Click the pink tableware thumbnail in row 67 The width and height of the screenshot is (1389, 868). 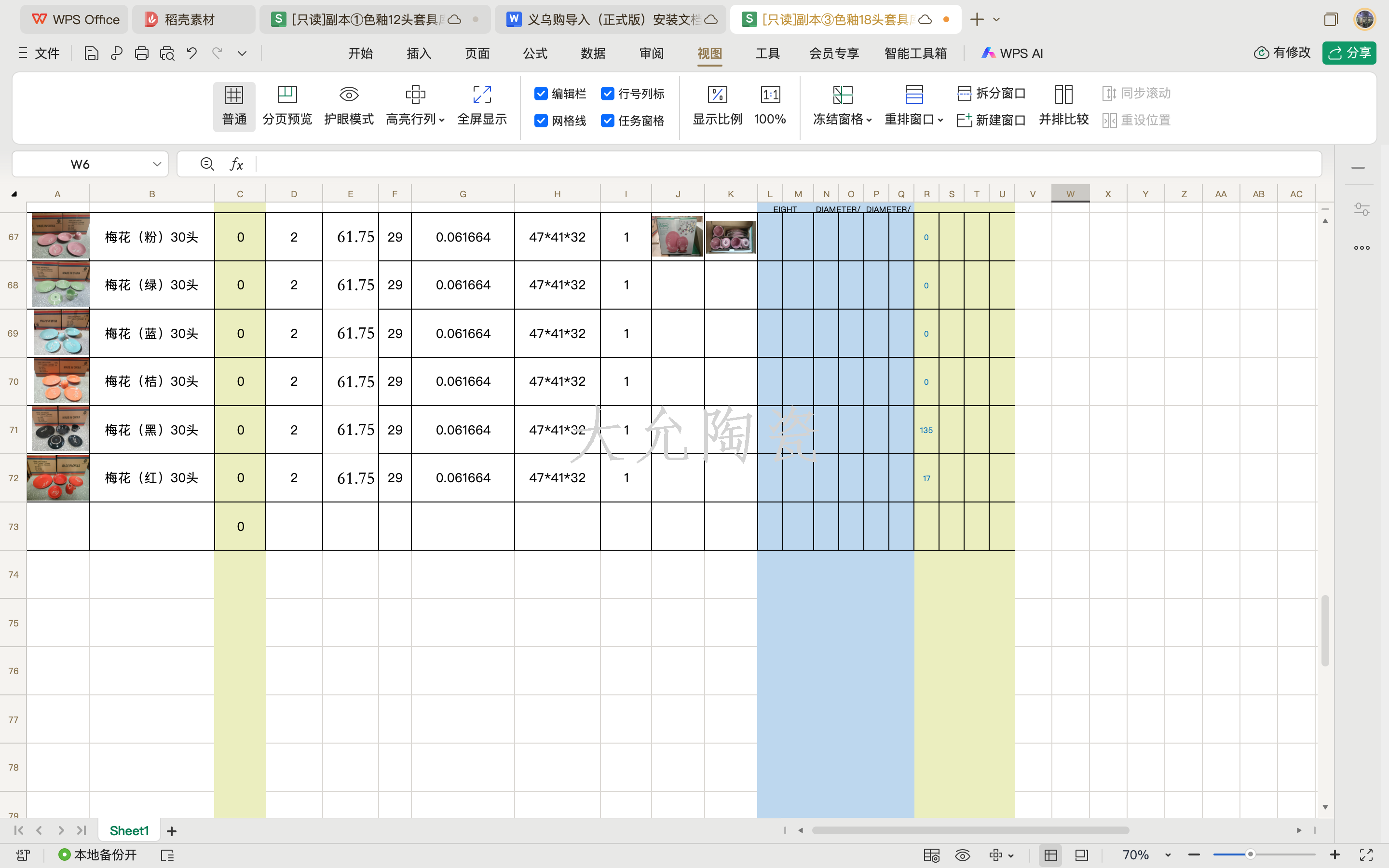coord(60,236)
